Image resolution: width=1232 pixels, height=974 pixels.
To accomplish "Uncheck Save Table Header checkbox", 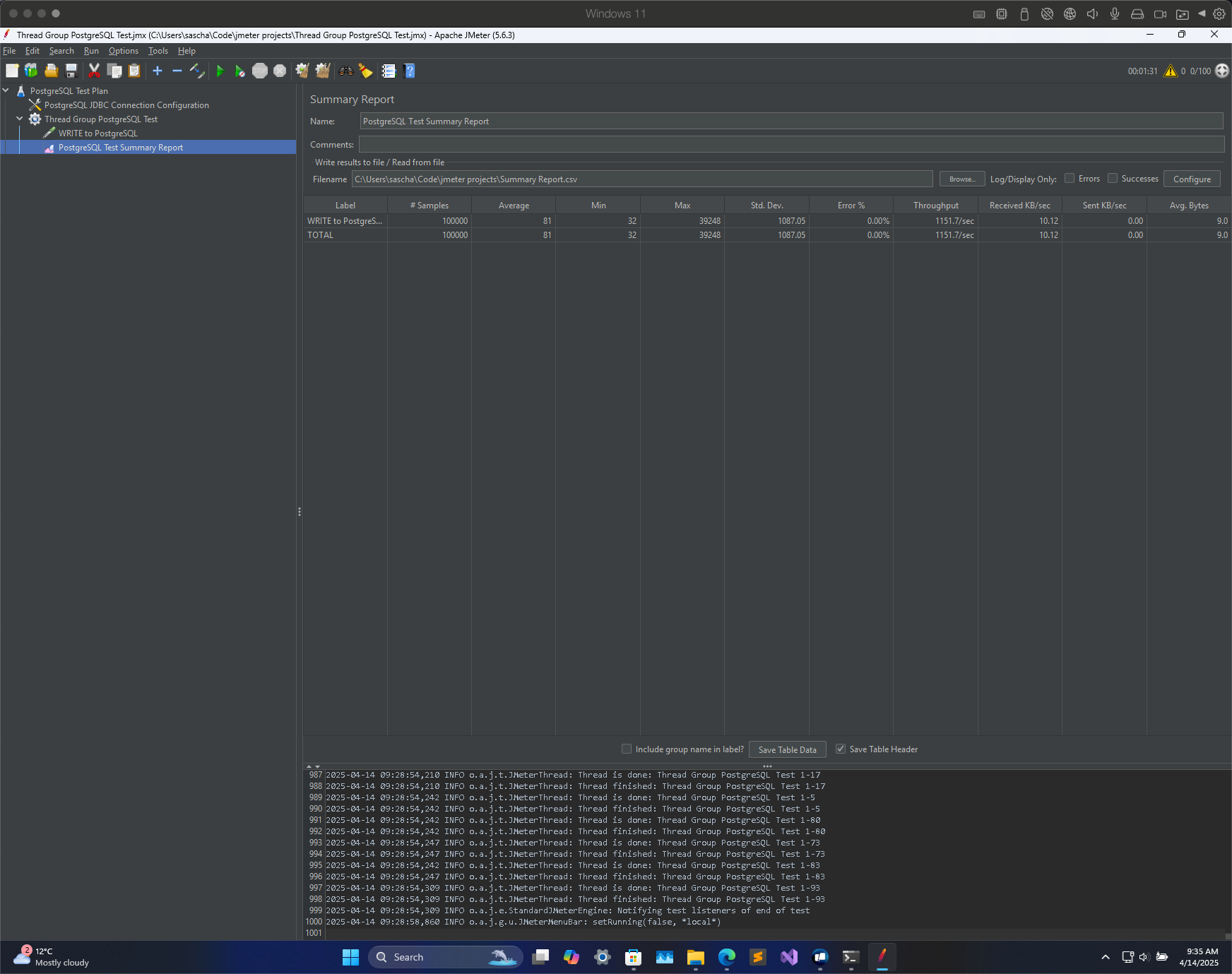I will tap(841, 749).
